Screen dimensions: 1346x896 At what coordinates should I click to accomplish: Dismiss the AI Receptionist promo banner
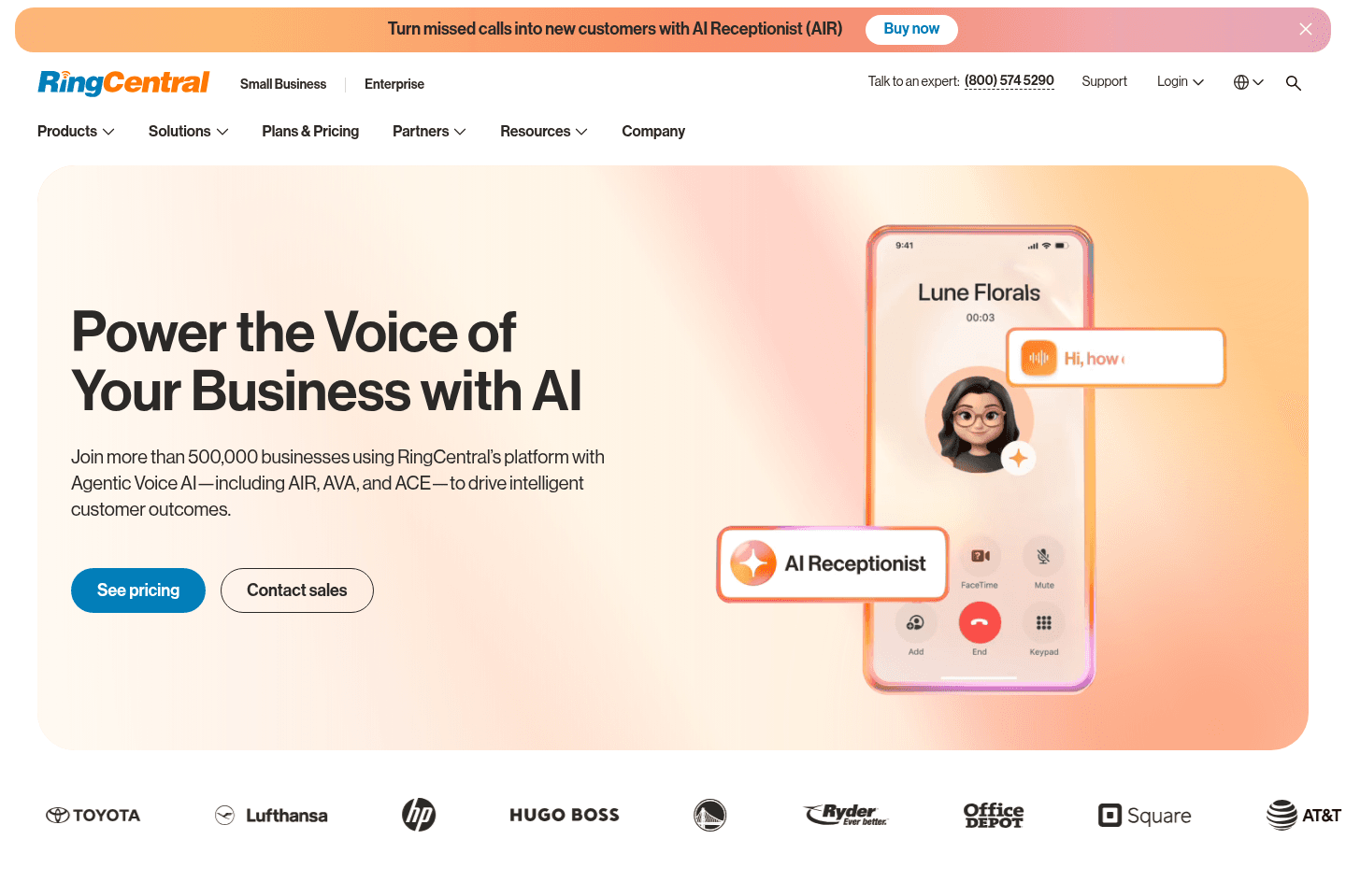tap(1306, 29)
